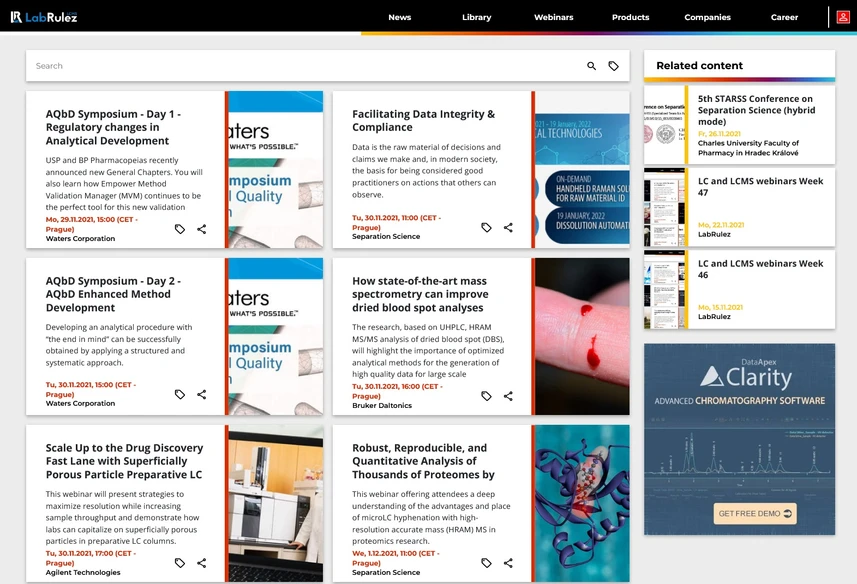Open the Products menu
The image size is (857, 584).
(630, 17)
